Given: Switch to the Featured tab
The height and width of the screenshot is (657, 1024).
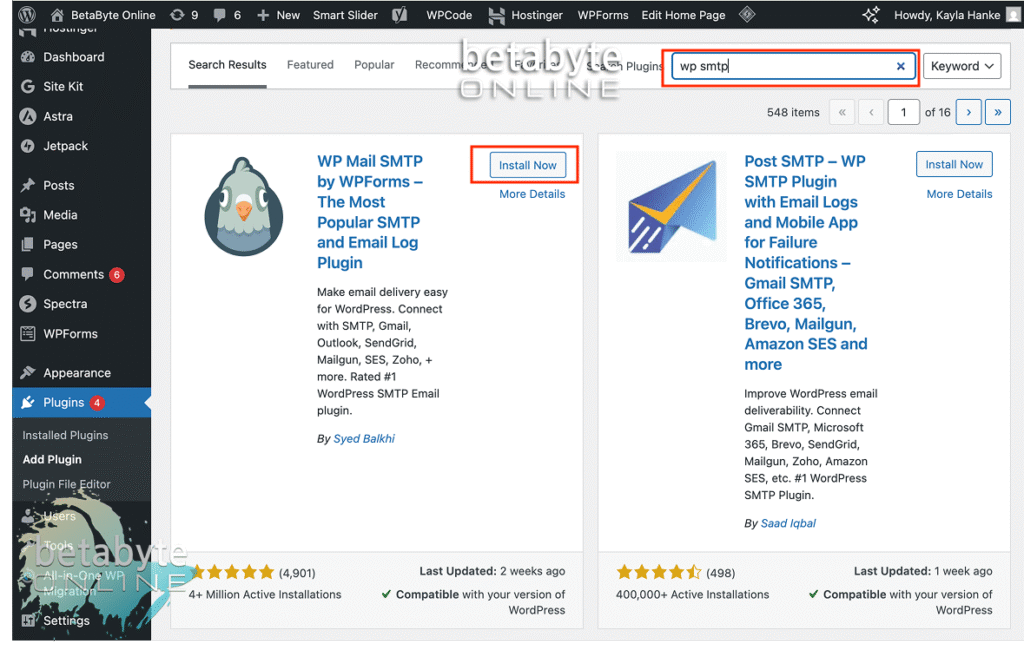Looking at the screenshot, I should [310, 65].
